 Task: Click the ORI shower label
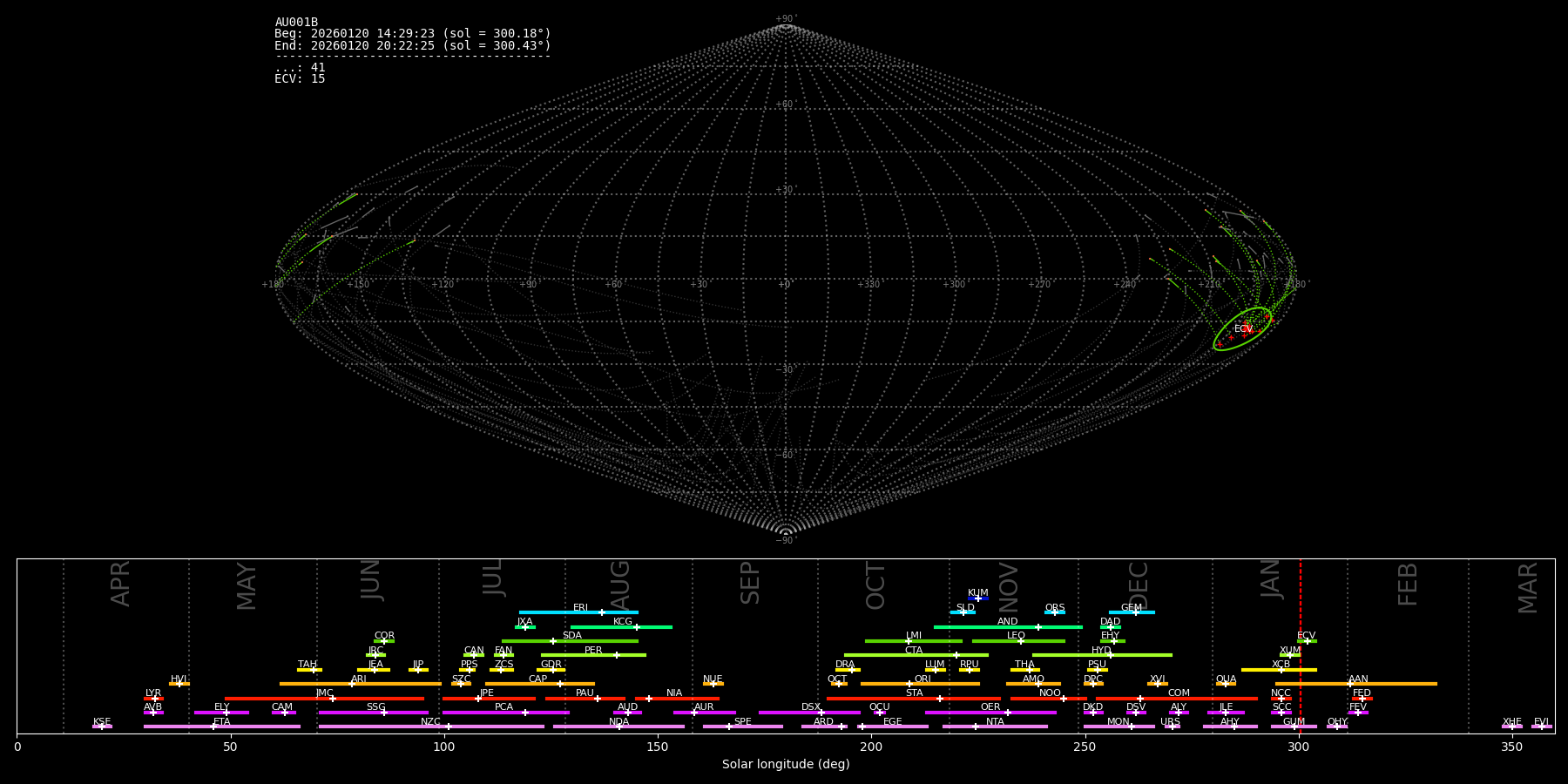923,679
